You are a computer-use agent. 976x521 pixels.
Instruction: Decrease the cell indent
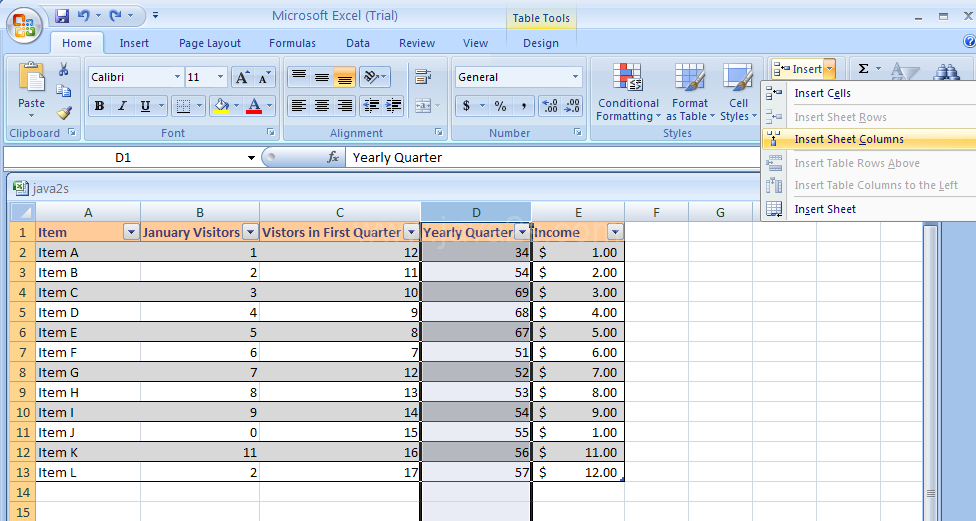372,106
